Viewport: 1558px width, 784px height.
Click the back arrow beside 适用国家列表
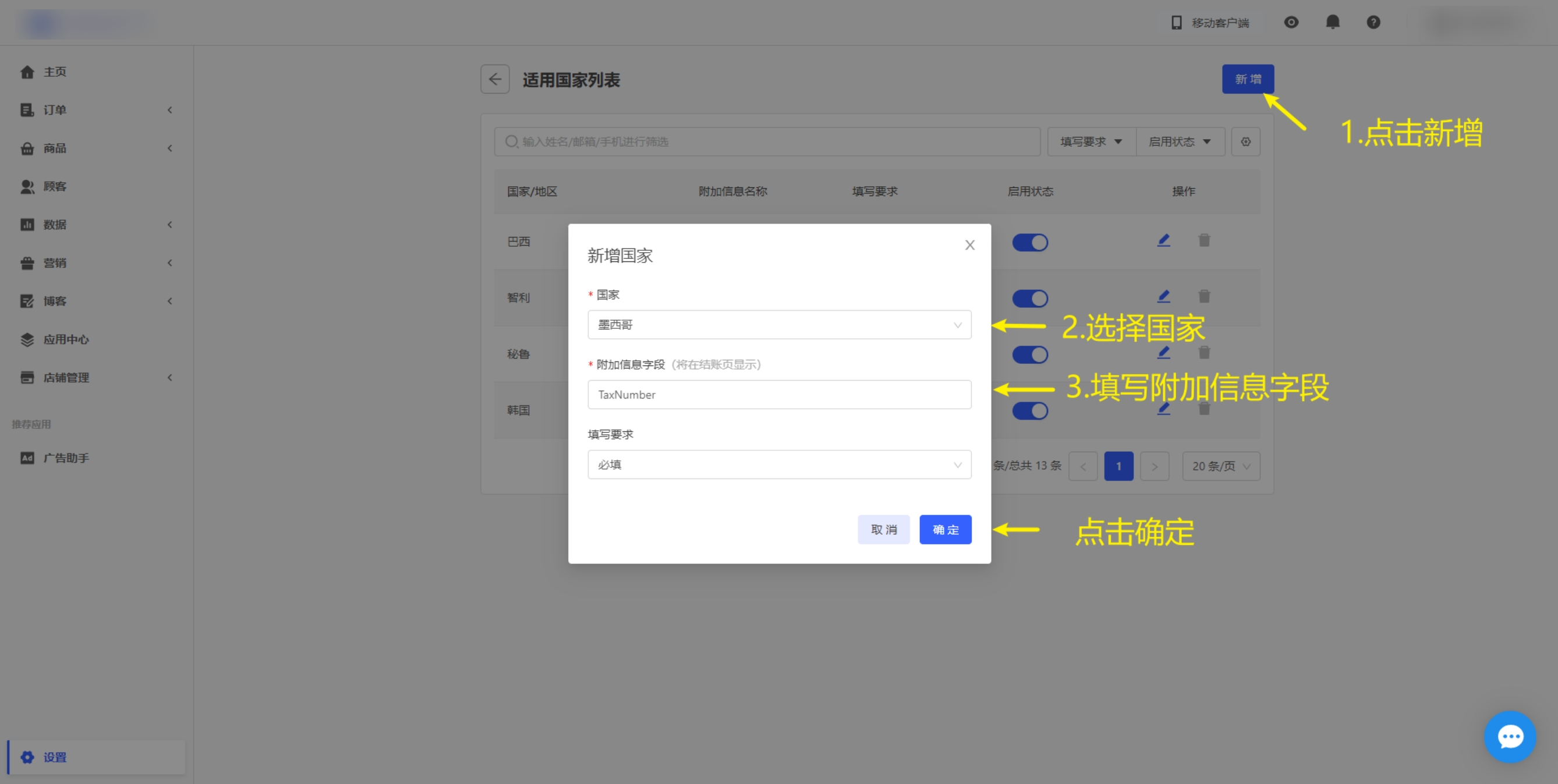point(495,79)
